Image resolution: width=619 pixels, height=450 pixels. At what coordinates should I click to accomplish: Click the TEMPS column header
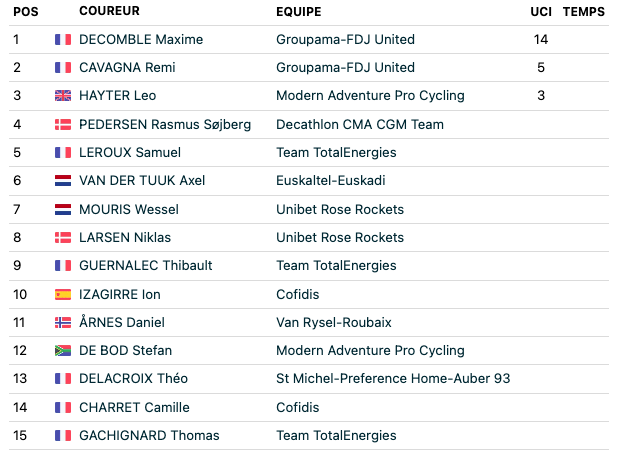tap(584, 11)
